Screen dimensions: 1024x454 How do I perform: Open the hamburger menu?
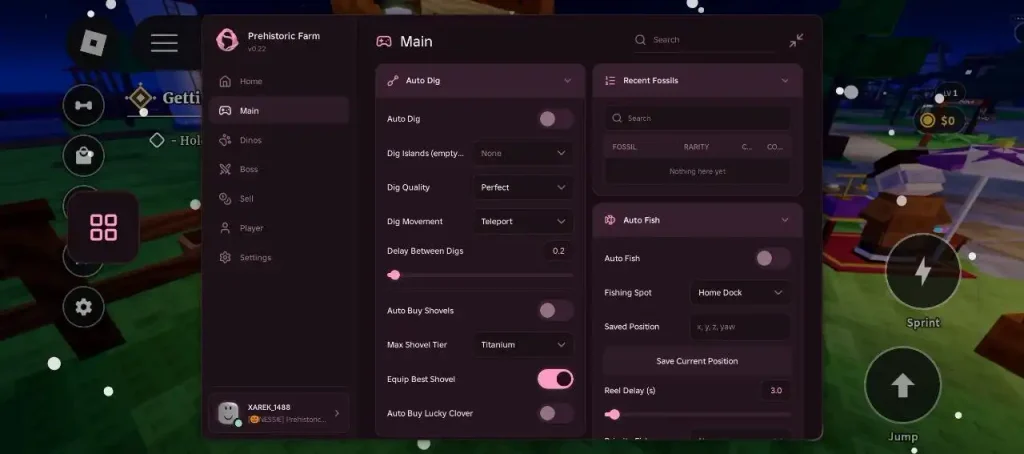click(164, 43)
